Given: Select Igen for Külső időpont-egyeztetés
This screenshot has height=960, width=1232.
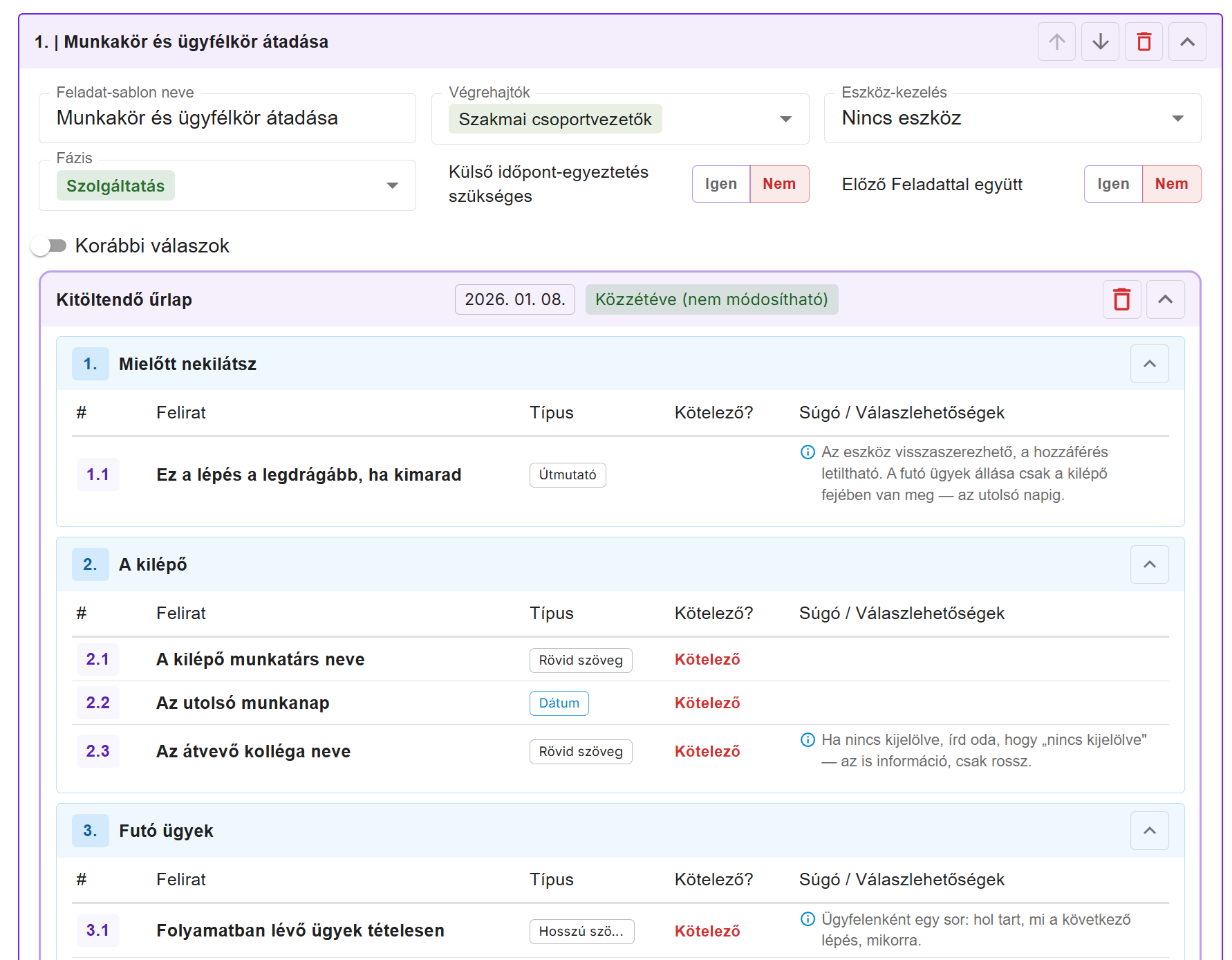Looking at the screenshot, I should tap(721, 184).
